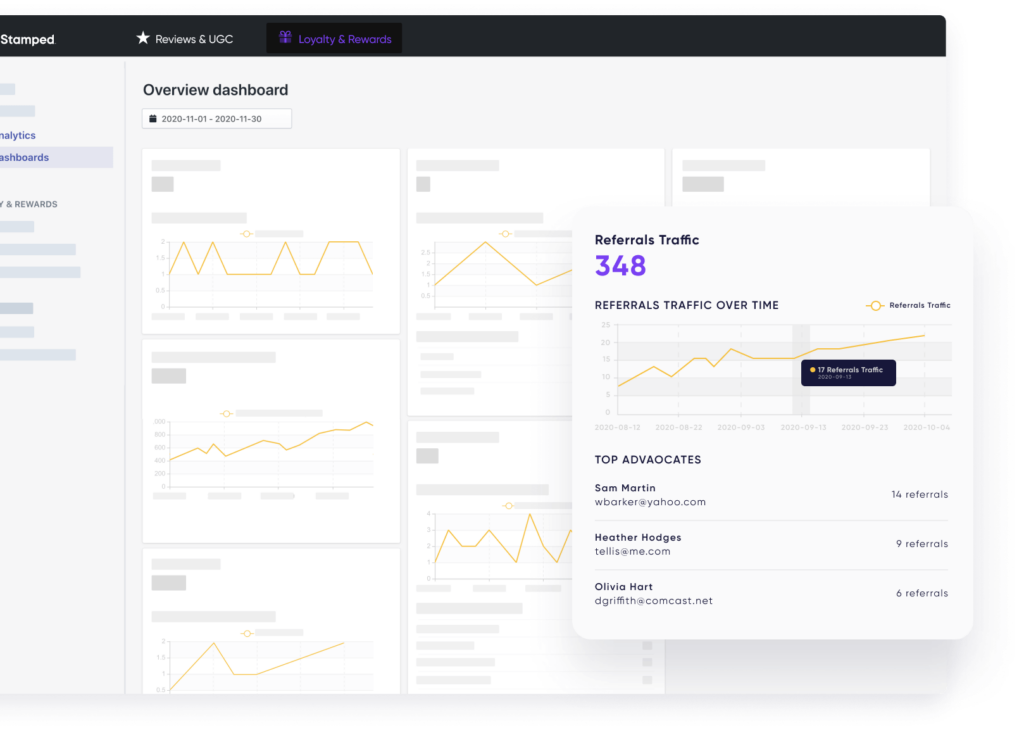Click the Stamped logo
1024x730 pixels.
pos(27,40)
